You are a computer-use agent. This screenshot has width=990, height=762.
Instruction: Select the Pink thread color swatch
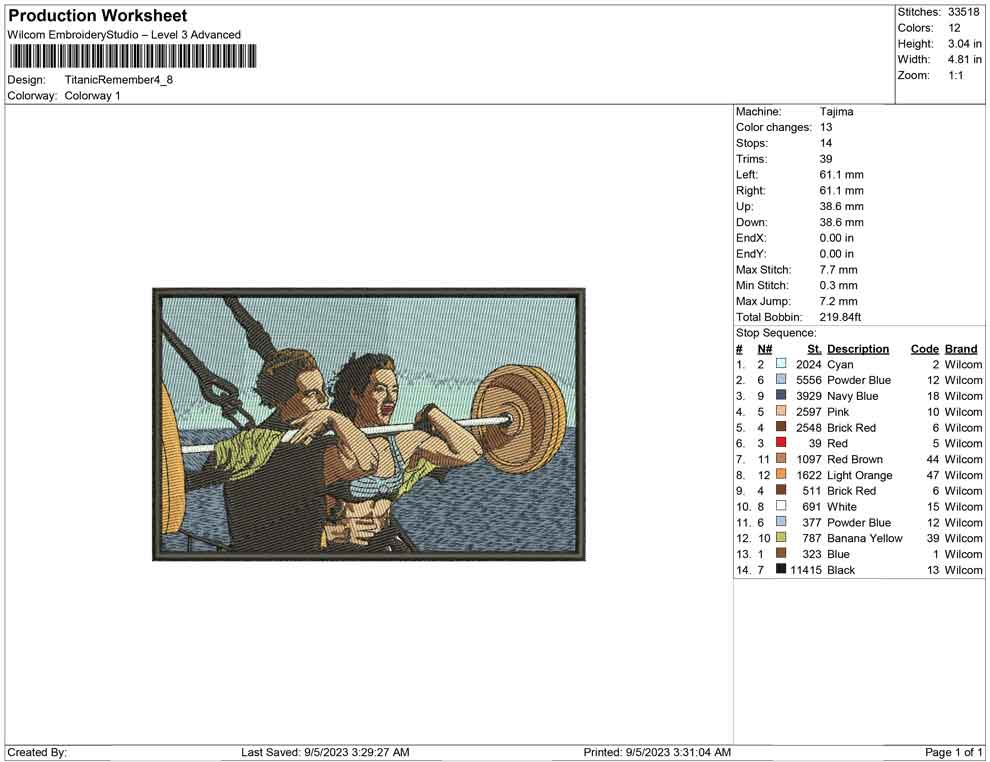(781, 411)
